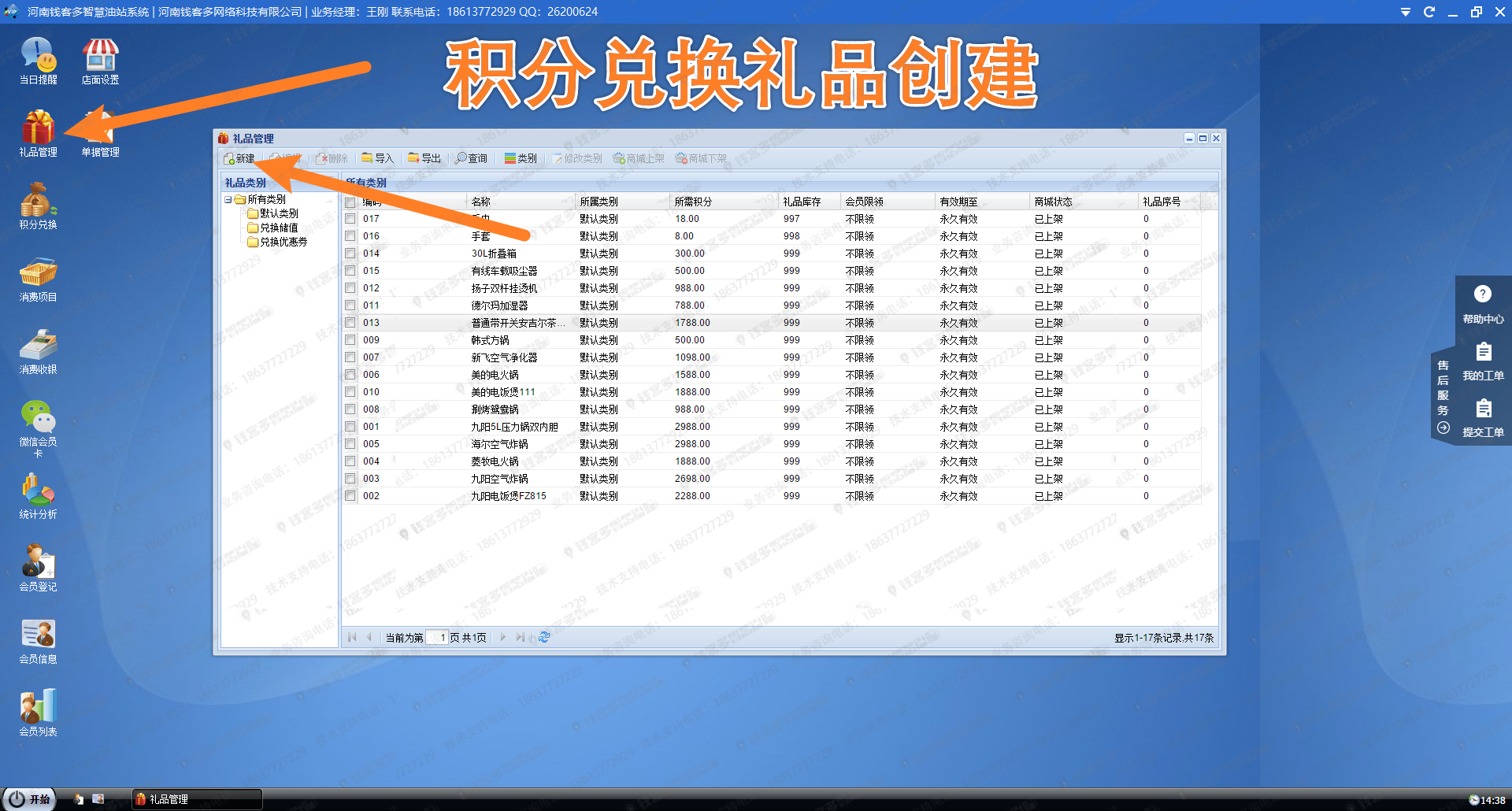Sort by the 商城状态 column header
Screen dimensions: 1512x811
click(x=1084, y=202)
